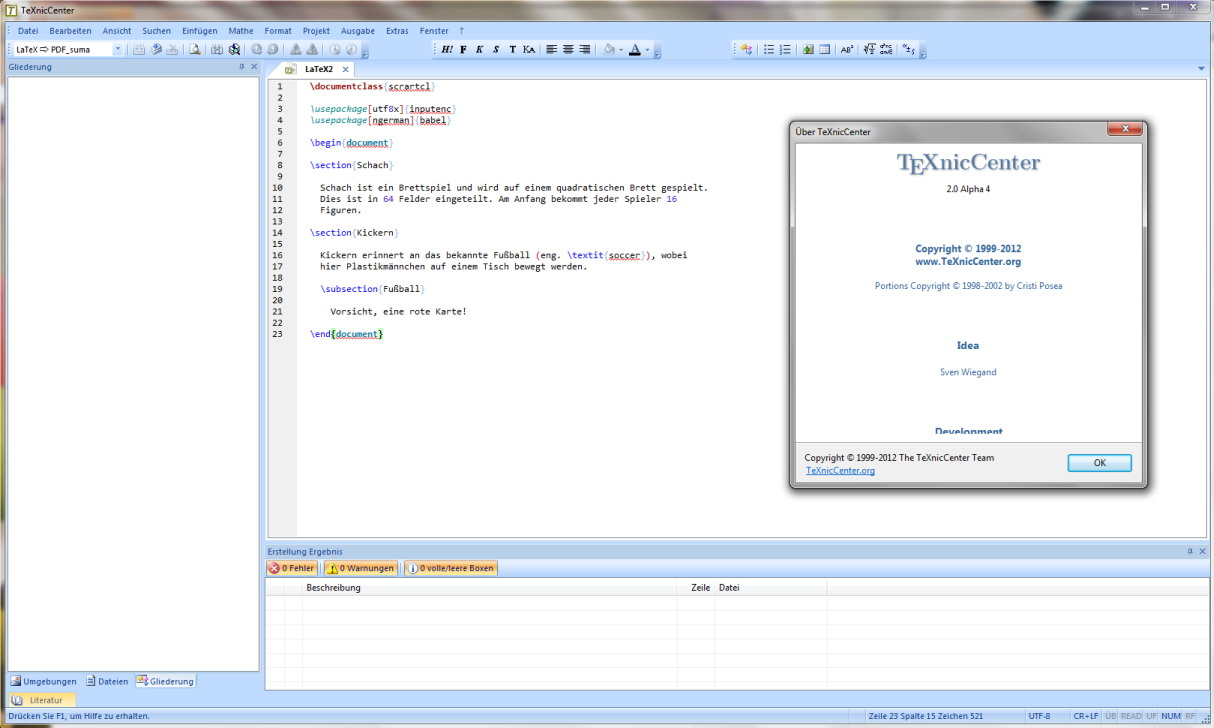Insert a bulleted list (itemize) icon
This screenshot has width=1214, height=728.
click(769, 49)
